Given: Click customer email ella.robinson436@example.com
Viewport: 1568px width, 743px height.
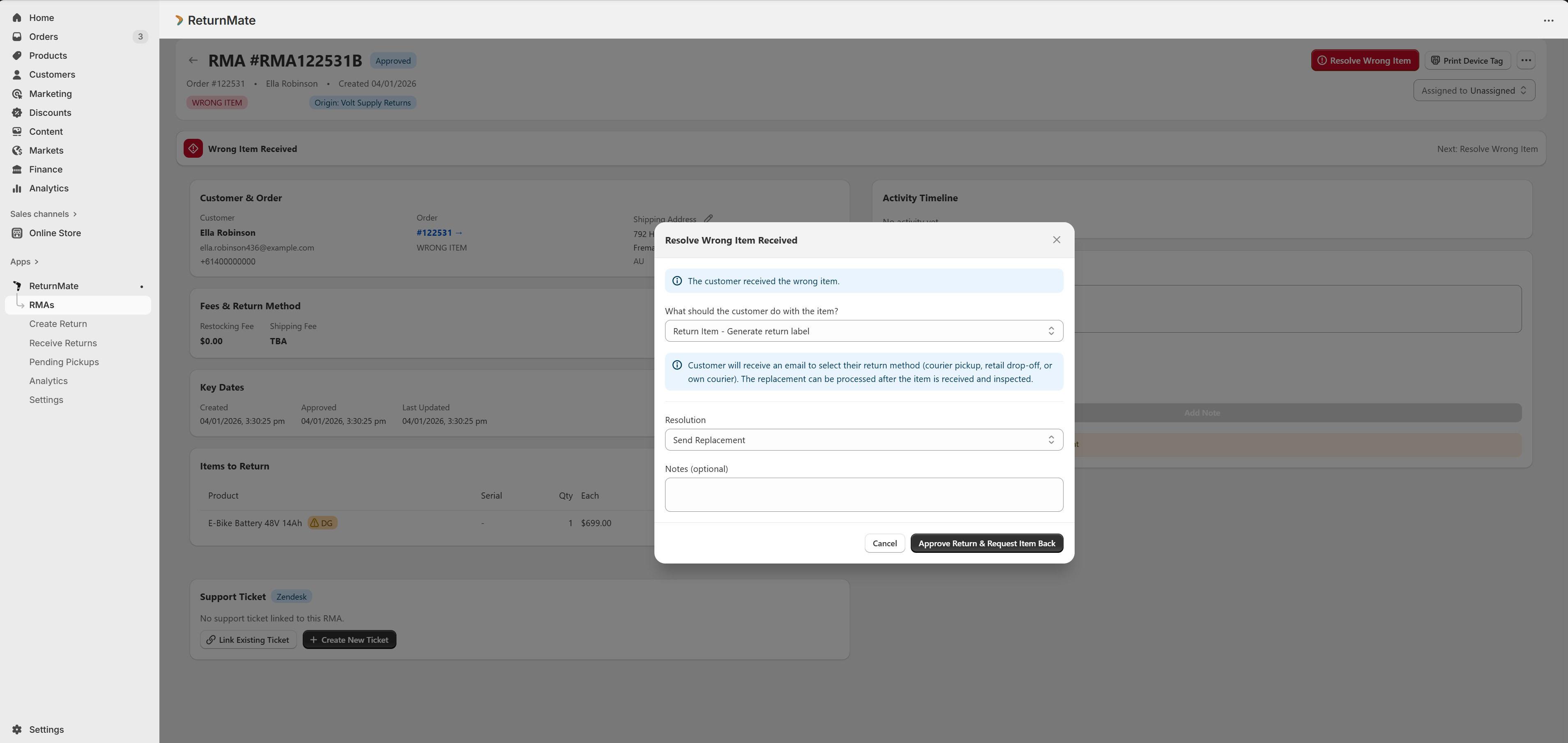Looking at the screenshot, I should tap(257, 248).
